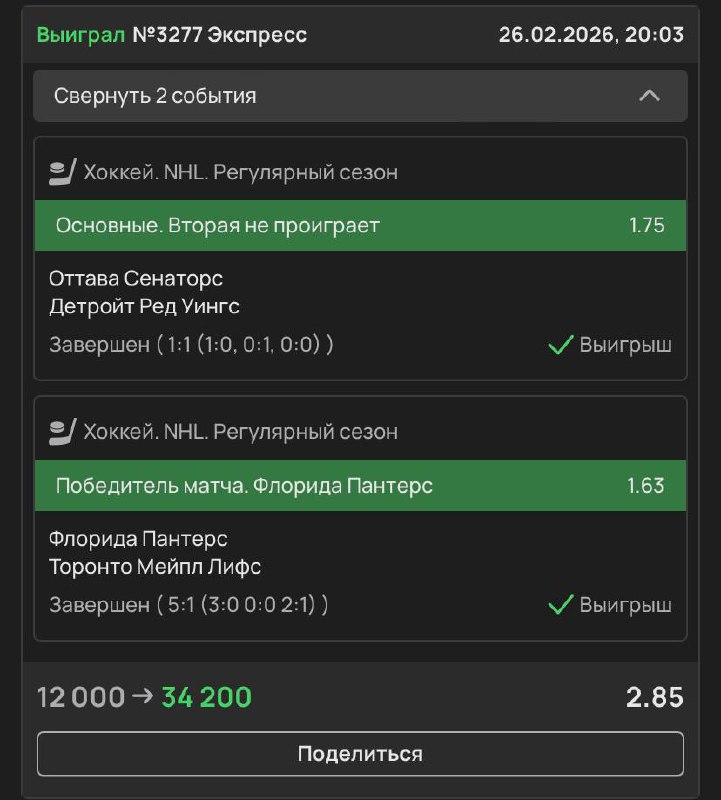Click the hockey icon of the Ottawa–Detroit event
Image resolution: width=721 pixels, height=800 pixels.
pos(62,172)
